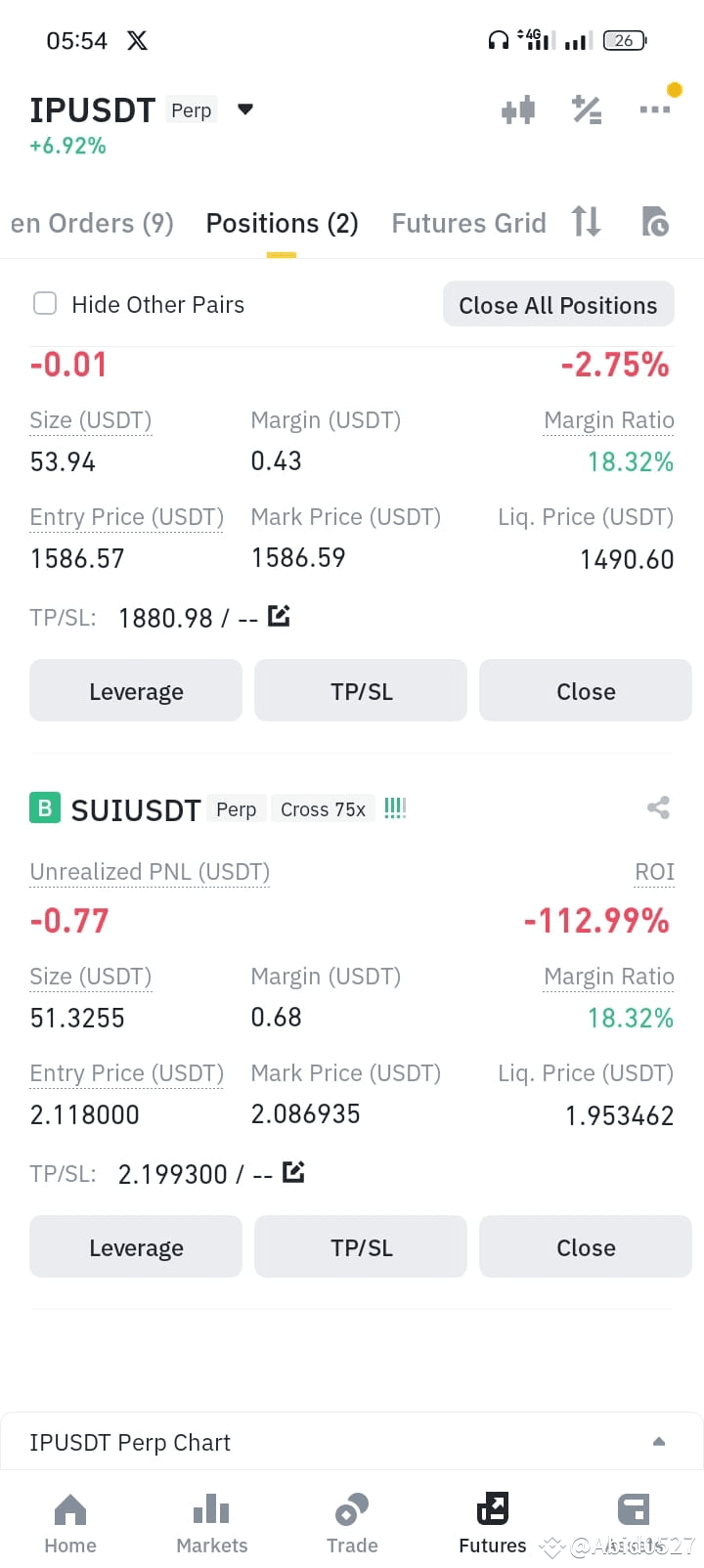This screenshot has width=704, height=1568.
Task: Open the Trade tab in bottom bar
Action: (x=352, y=1523)
